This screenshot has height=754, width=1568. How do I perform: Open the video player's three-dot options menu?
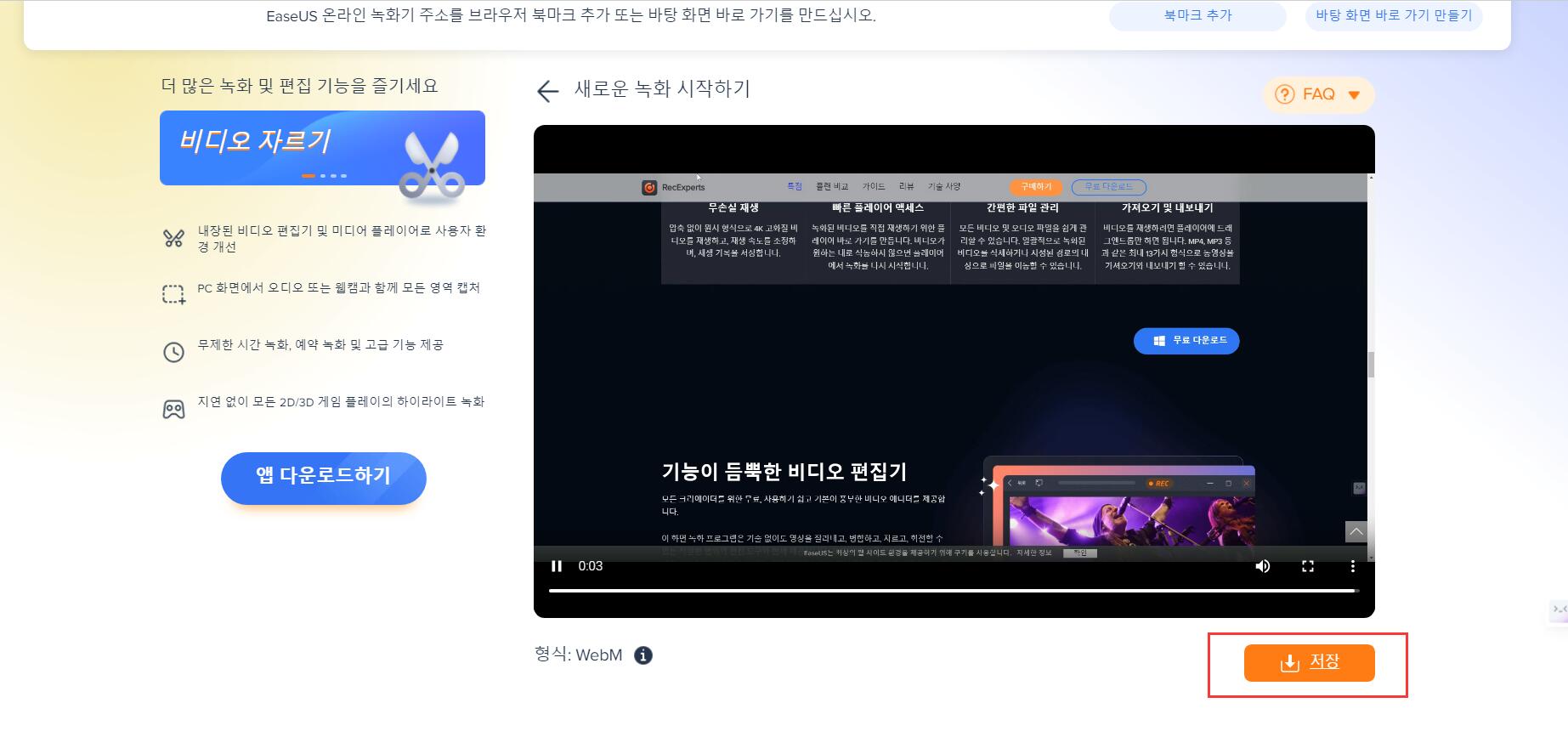click(1352, 566)
